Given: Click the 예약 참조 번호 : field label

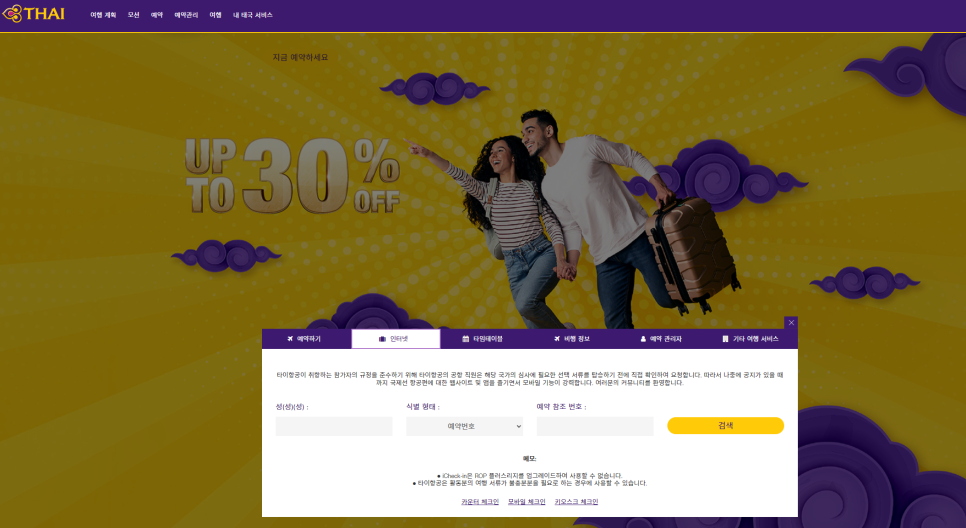Looking at the screenshot, I should 561,407.
